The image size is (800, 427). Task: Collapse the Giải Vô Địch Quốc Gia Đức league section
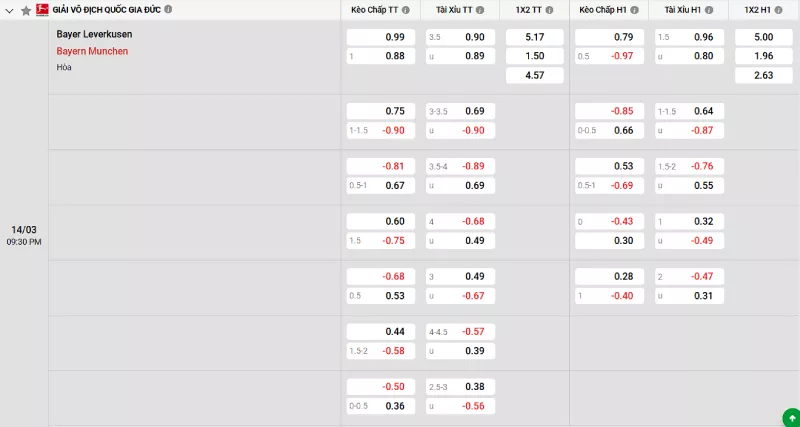tap(10, 10)
